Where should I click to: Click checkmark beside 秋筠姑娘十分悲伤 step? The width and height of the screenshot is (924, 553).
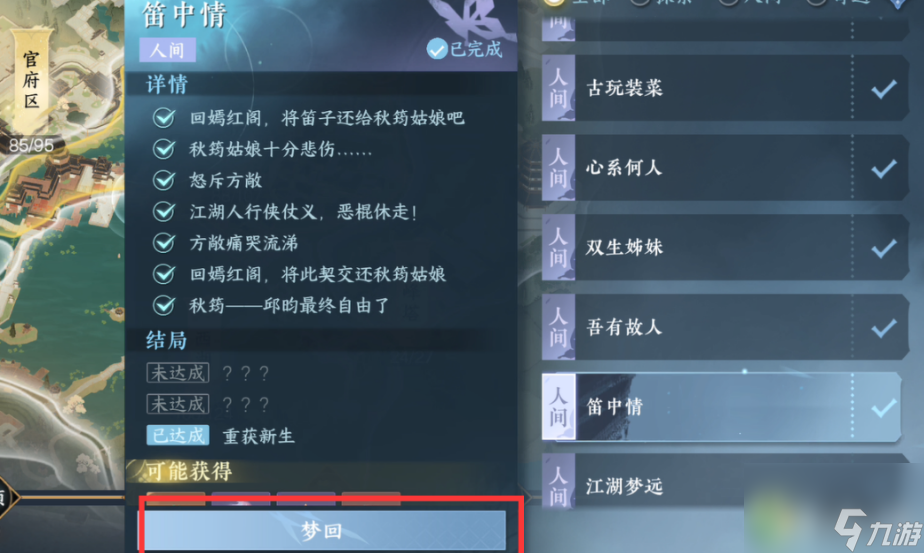pyautogui.click(x=163, y=149)
